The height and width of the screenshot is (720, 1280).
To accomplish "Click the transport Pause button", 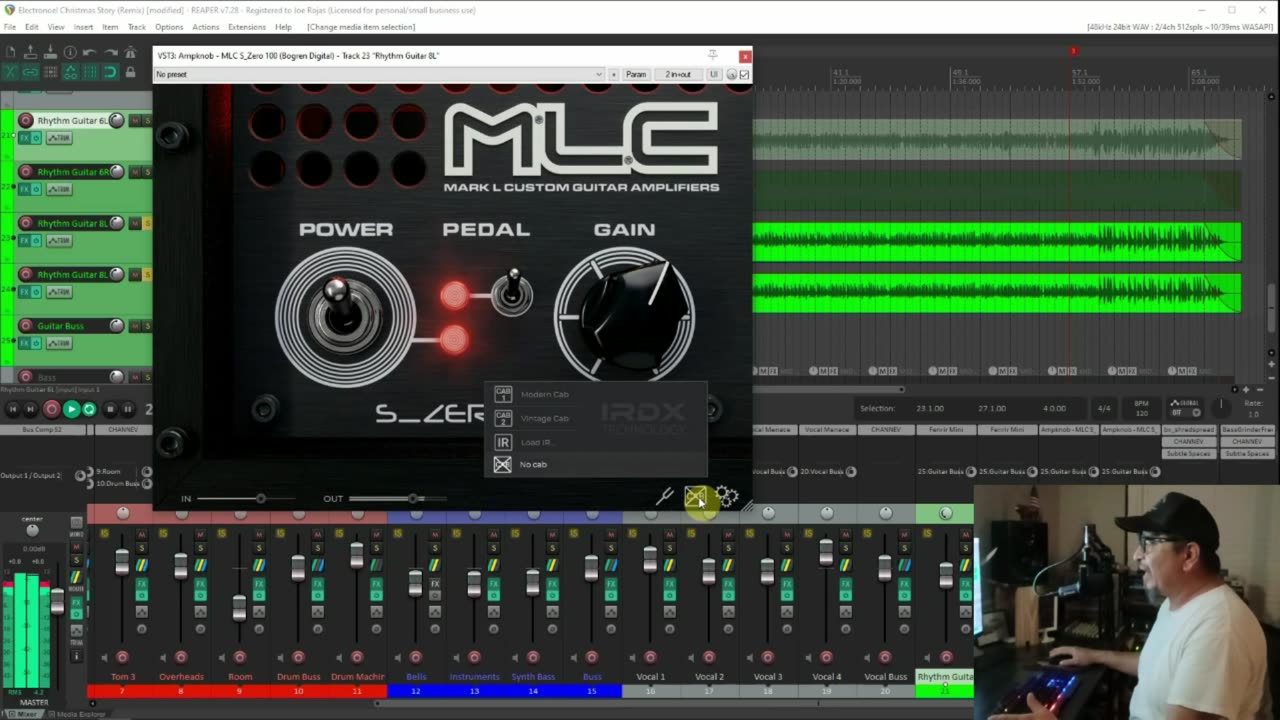I will pos(128,409).
